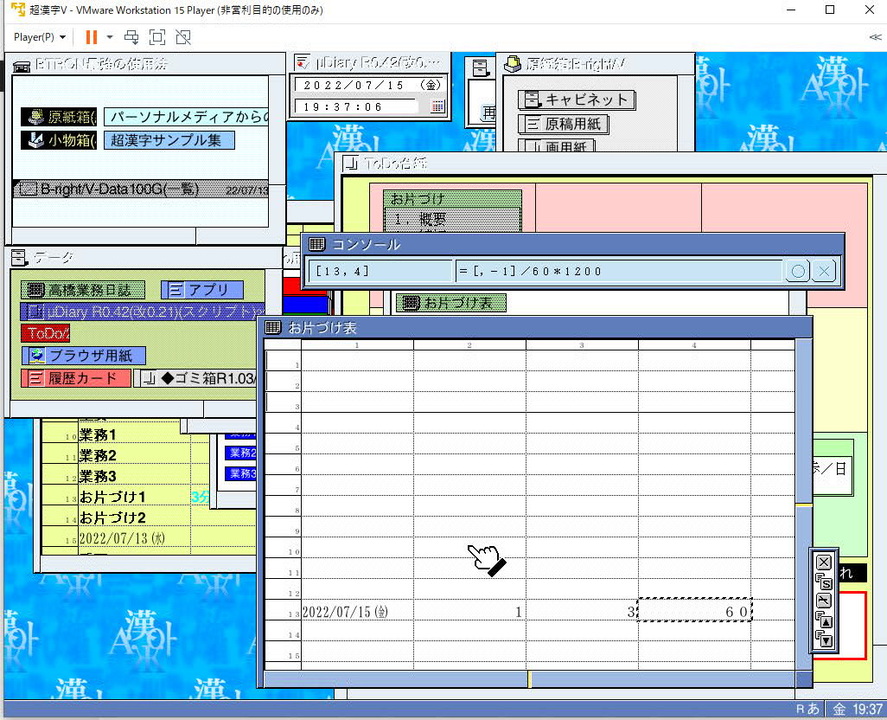
Task: Click the time field 19:37:06 in μDiary
Action: 355,107
